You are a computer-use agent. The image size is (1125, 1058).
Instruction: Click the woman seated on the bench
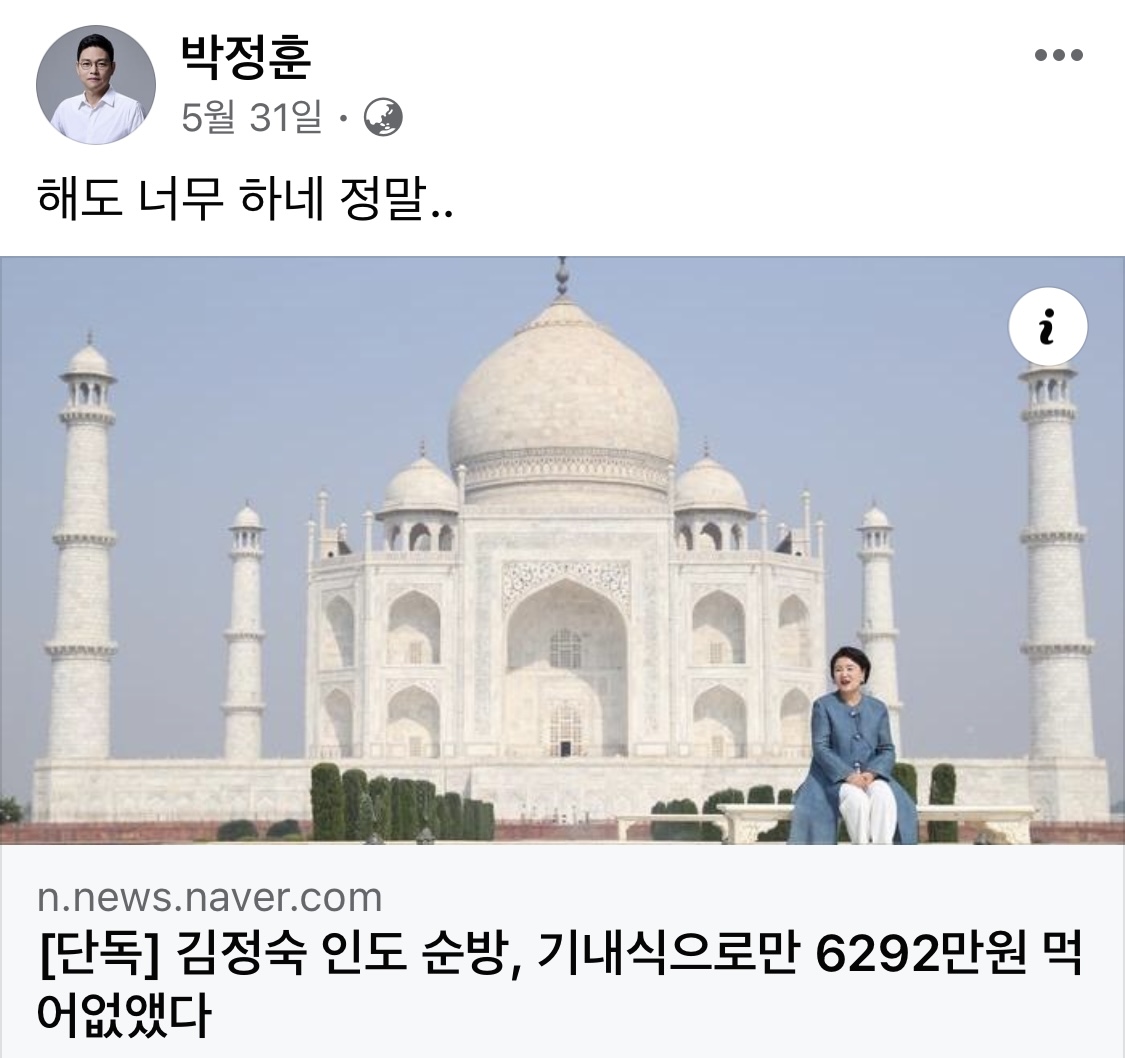(x=853, y=746)
